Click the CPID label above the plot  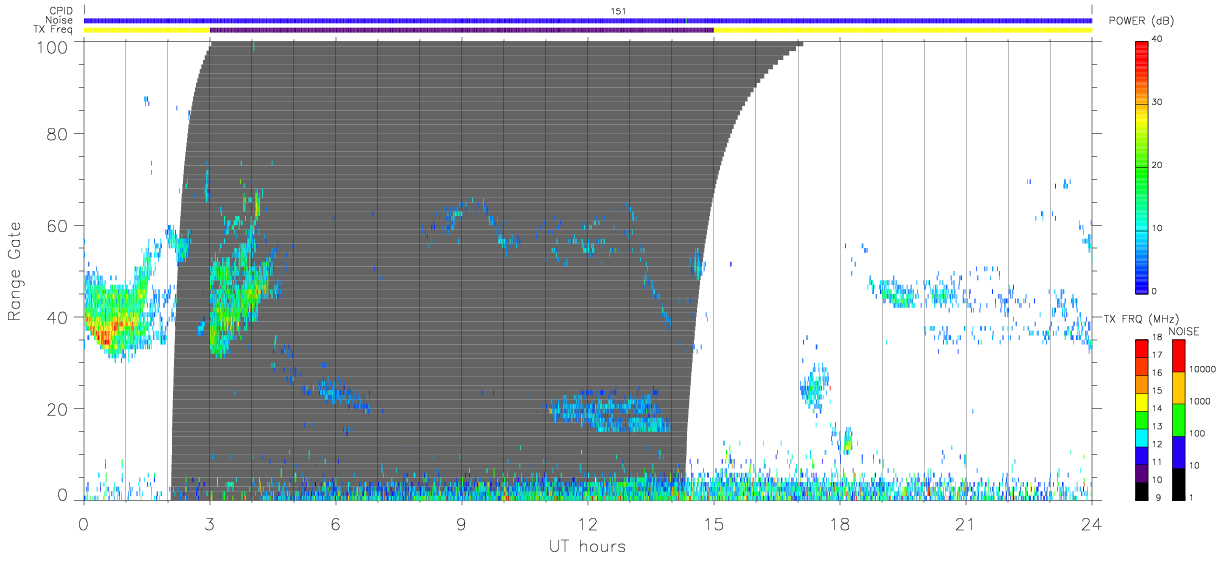pyautogui.click(x=61, y=11)
